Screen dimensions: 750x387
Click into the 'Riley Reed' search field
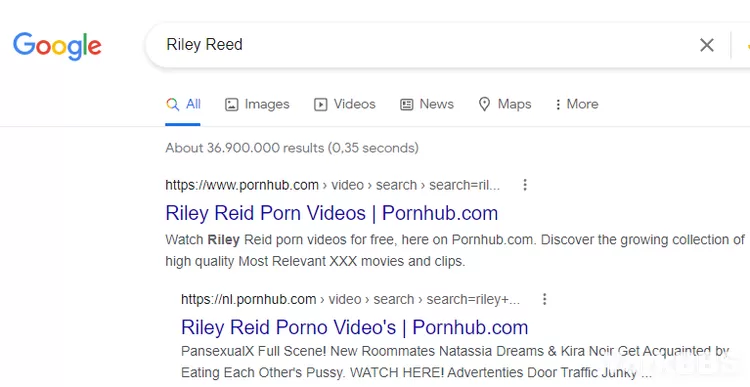(x=421, y=44)
